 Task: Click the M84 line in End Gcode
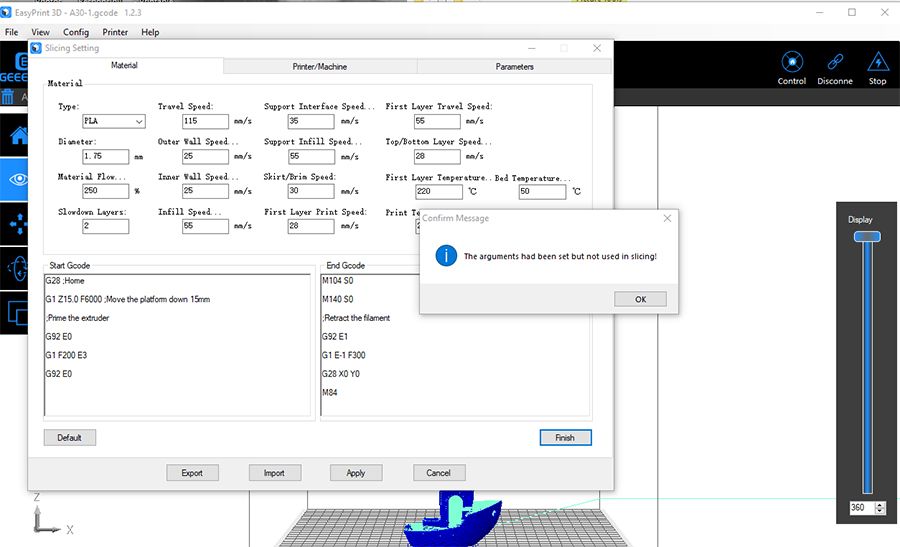pos(330,393)
